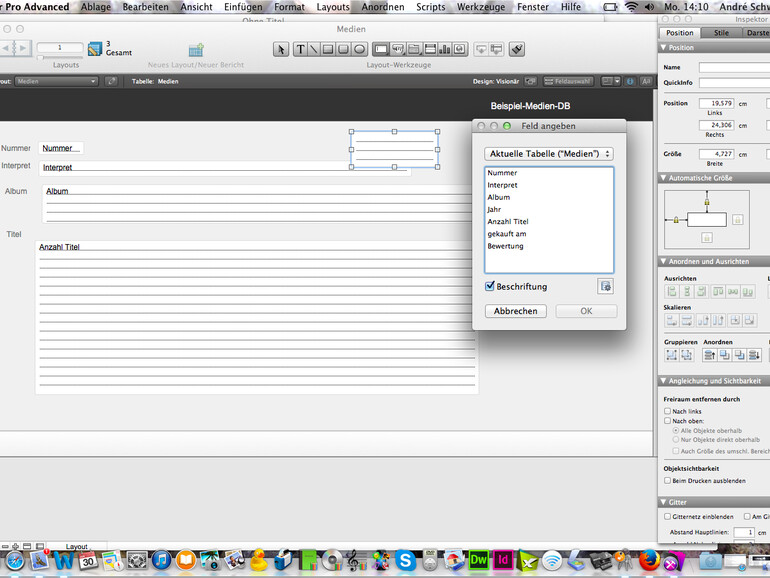
Task: Toggle the left anchor lock in Automatische Größe
Action: coord(676,220)
